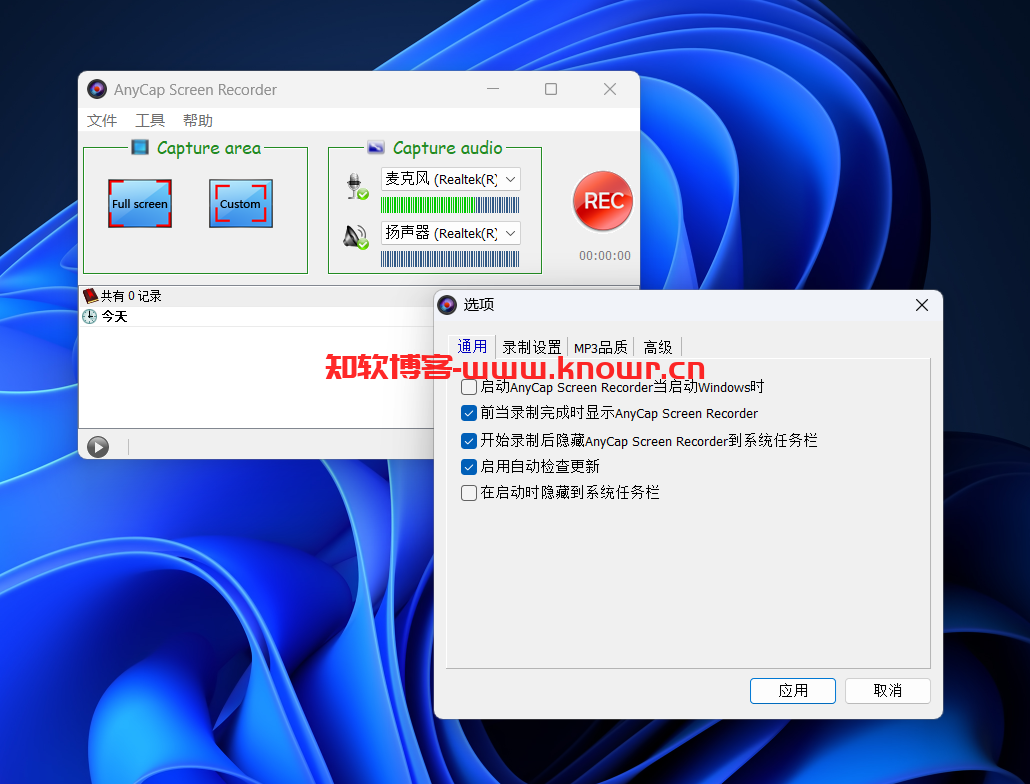Switch to the MP3品质 tab

600,347
